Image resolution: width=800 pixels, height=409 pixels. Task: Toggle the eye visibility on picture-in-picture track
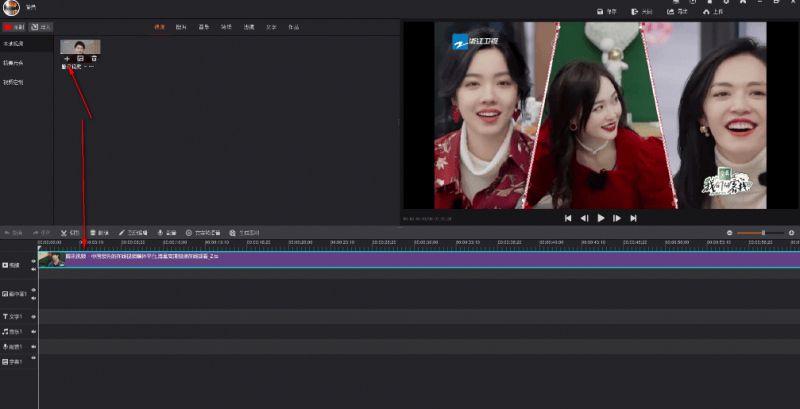pos(33,292)
